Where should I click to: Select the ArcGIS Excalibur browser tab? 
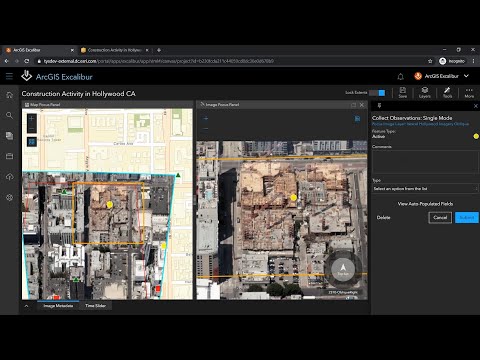coord(39,50)
